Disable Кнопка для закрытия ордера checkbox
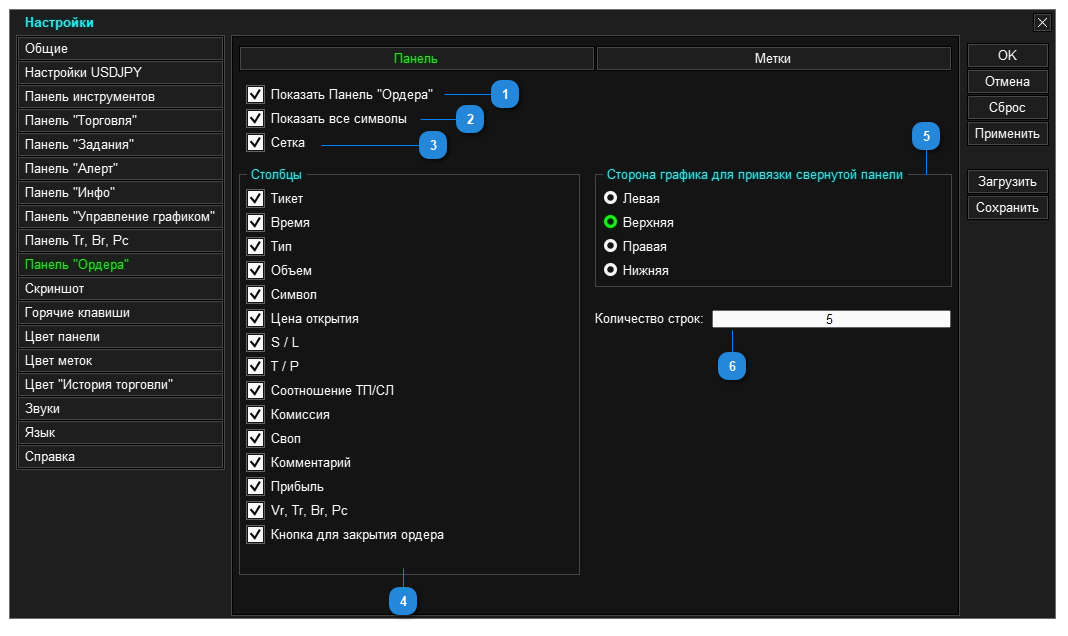The height and width of the screenshot is (636, 1068). 255,535
